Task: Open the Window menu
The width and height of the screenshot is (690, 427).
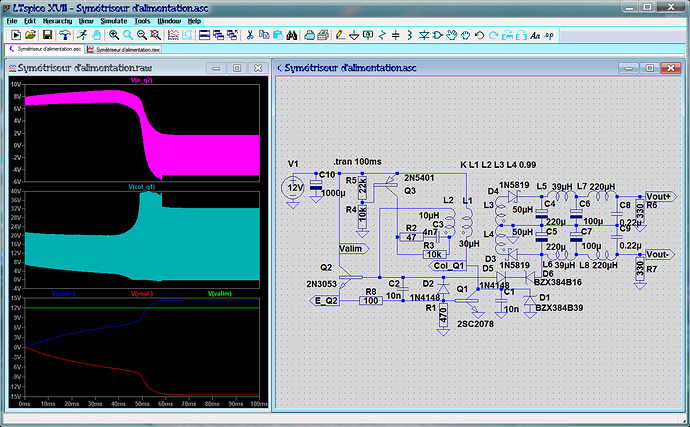Action: tap(169, 21)
